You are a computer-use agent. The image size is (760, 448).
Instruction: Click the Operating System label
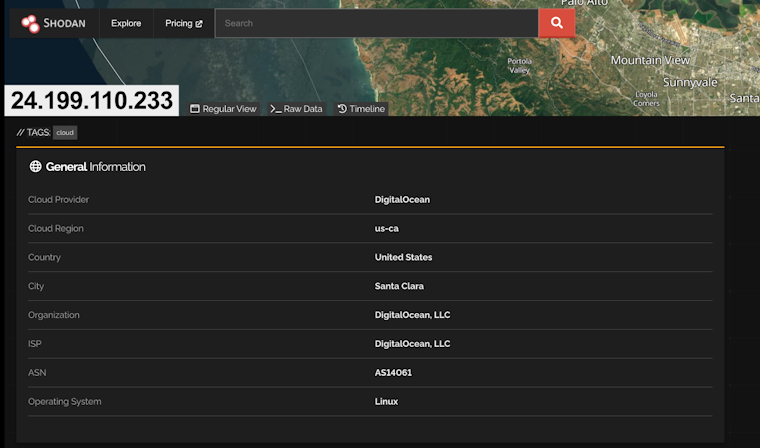tap(65, 401)
